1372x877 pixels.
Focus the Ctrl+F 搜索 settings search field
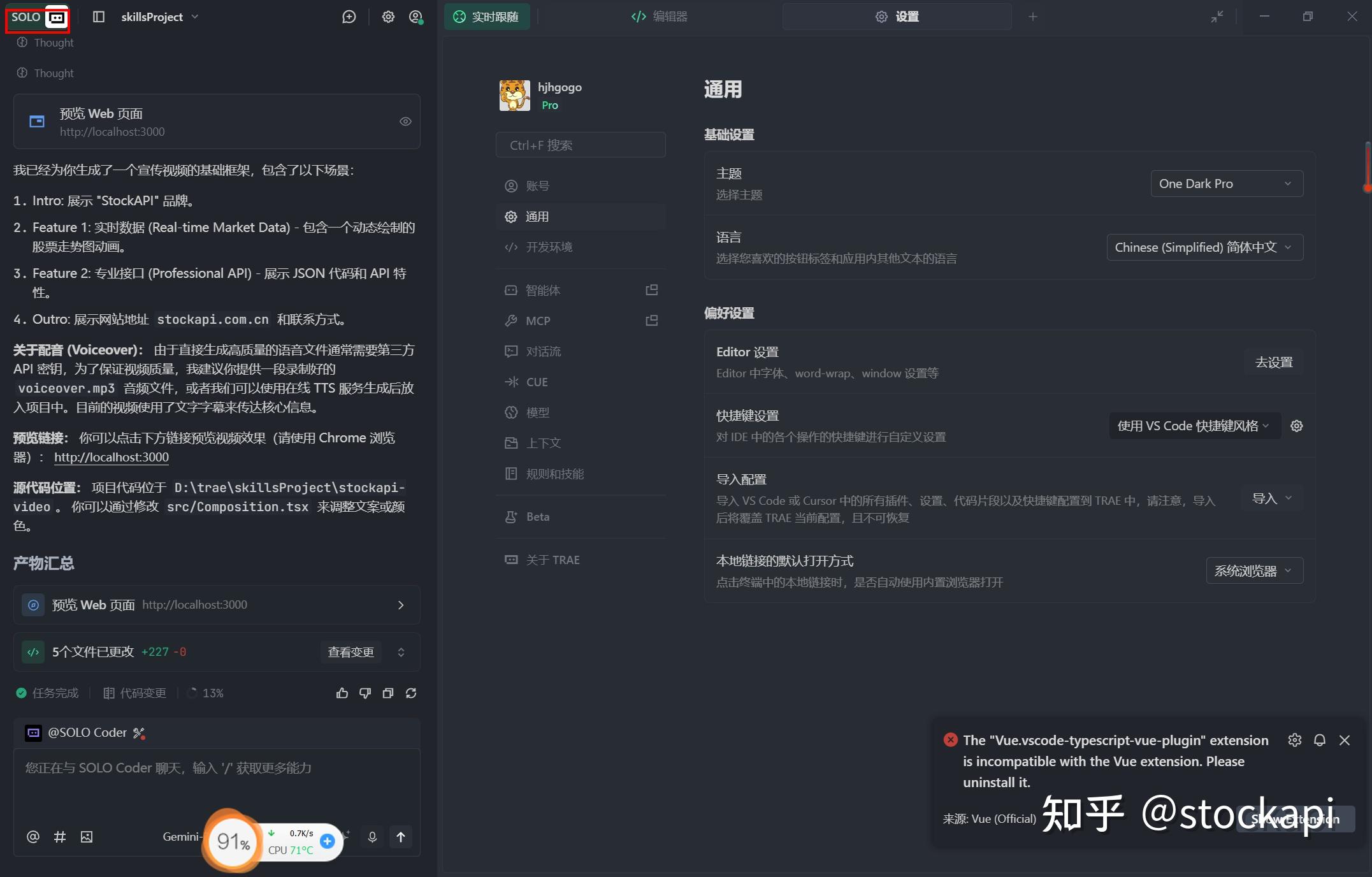tap(581, 145)
